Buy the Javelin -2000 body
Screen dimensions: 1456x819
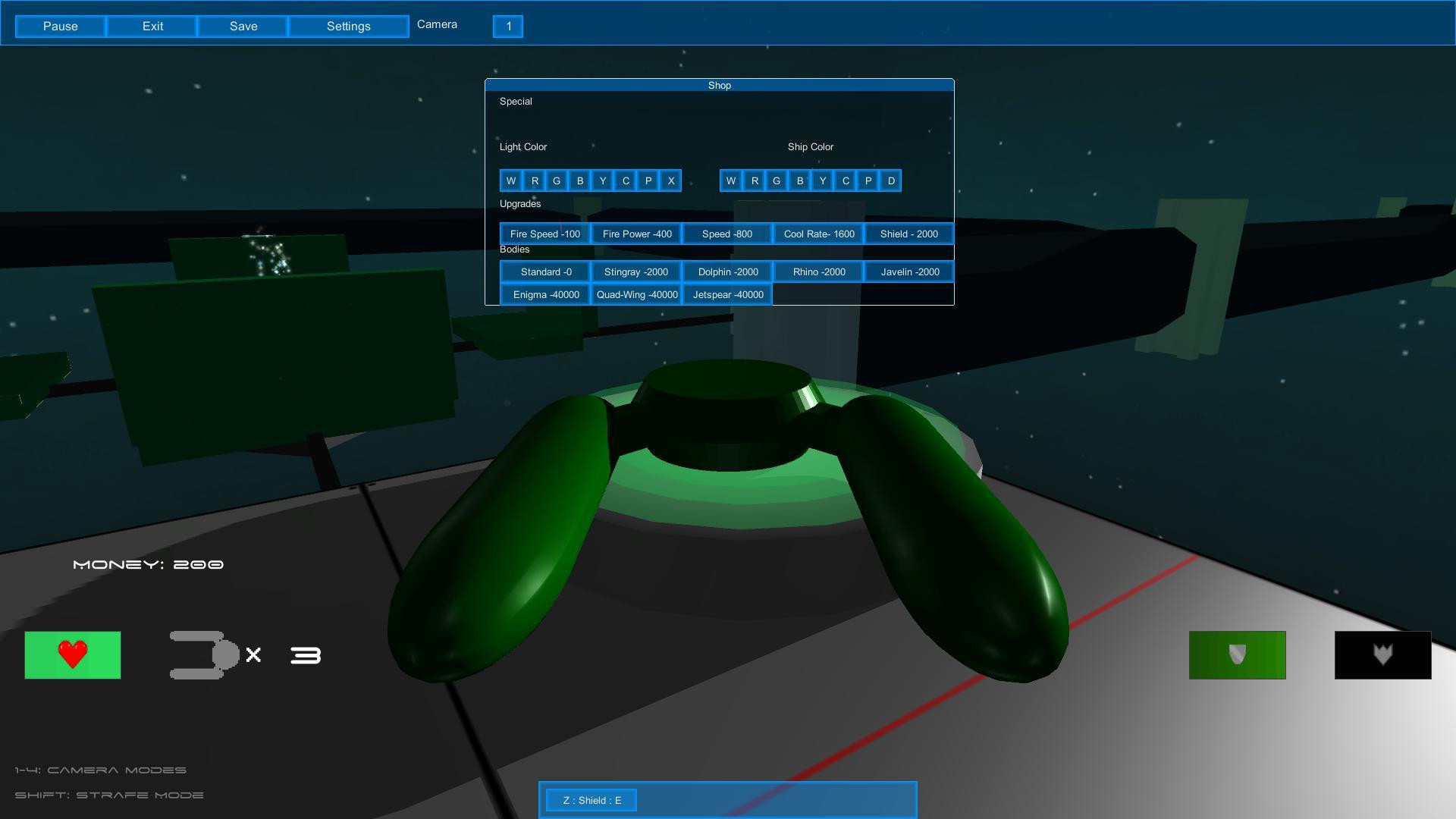tap(909, 271)
